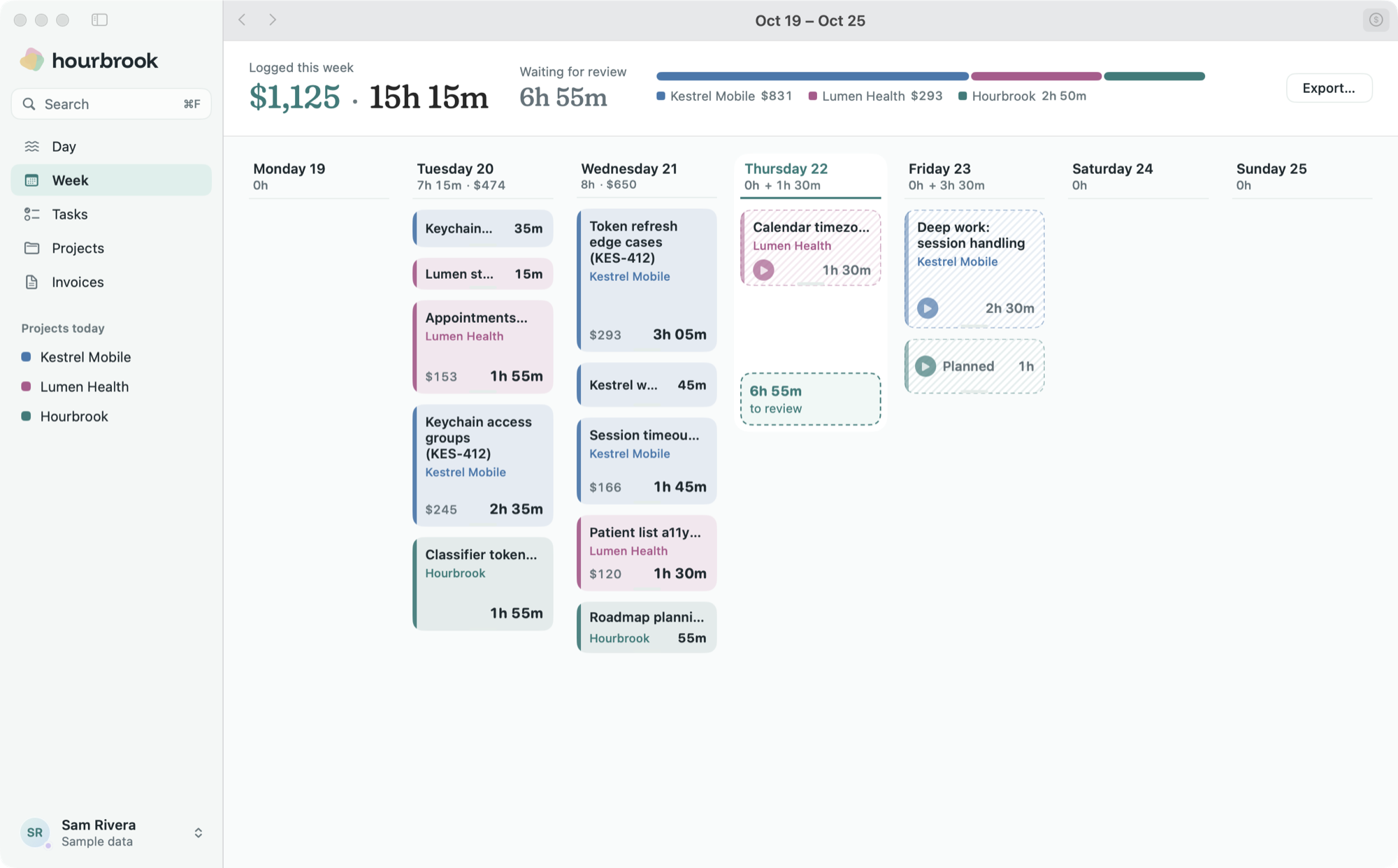Click the Lumen Health $293 legend item

pyautogui.click(x=875, y=96)
